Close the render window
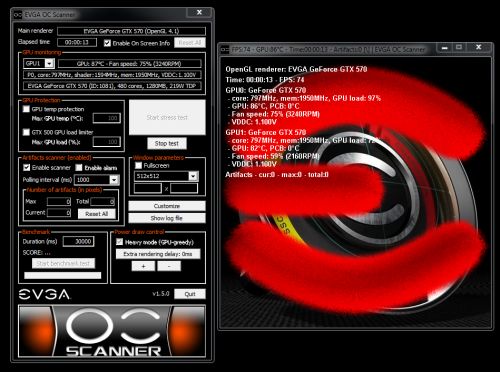500x372 pixels. pos(478,48)
